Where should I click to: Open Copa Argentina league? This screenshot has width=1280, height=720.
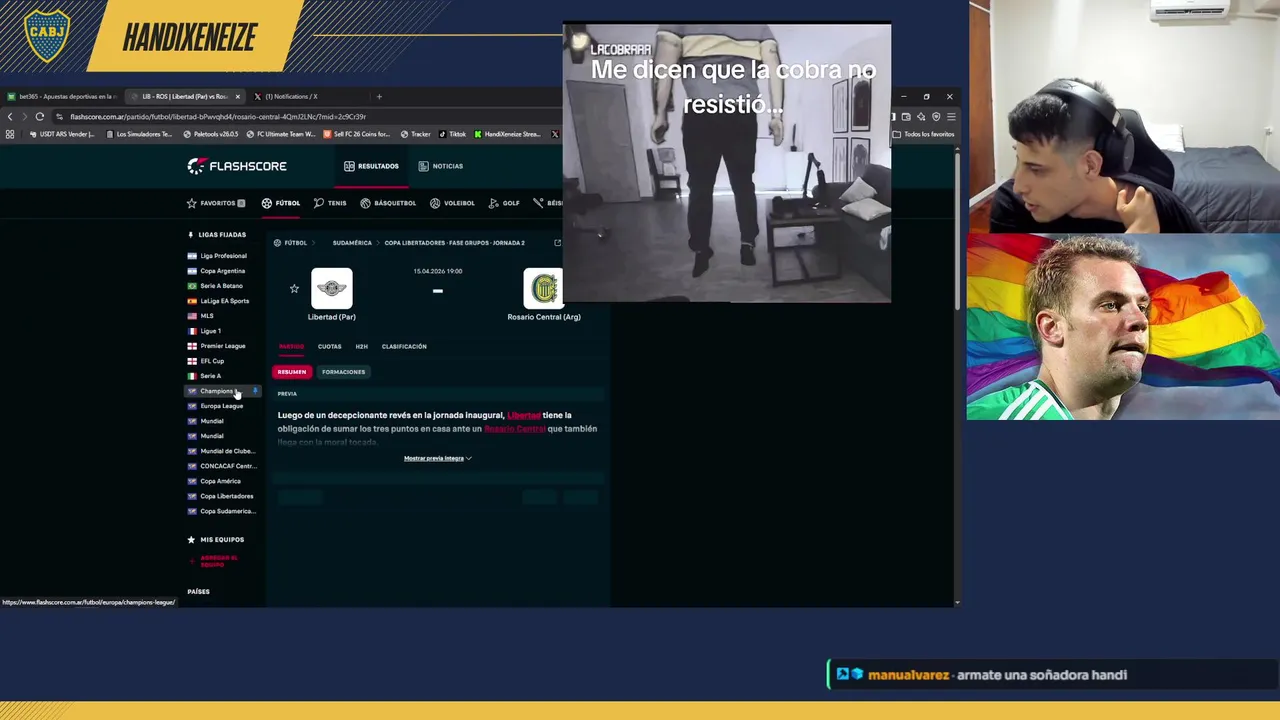(216, 271)
